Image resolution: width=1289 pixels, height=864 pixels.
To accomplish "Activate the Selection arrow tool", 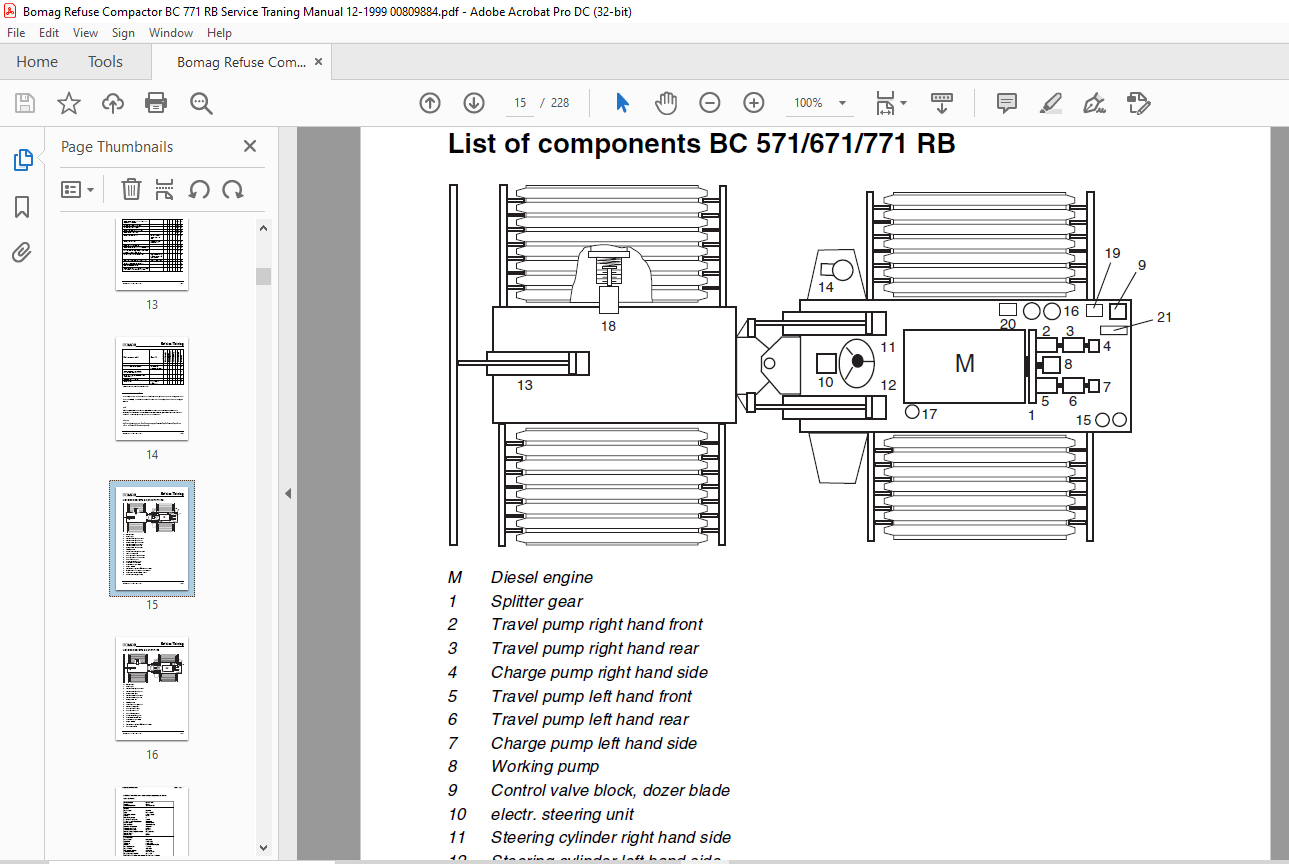I will pos(622,103).
